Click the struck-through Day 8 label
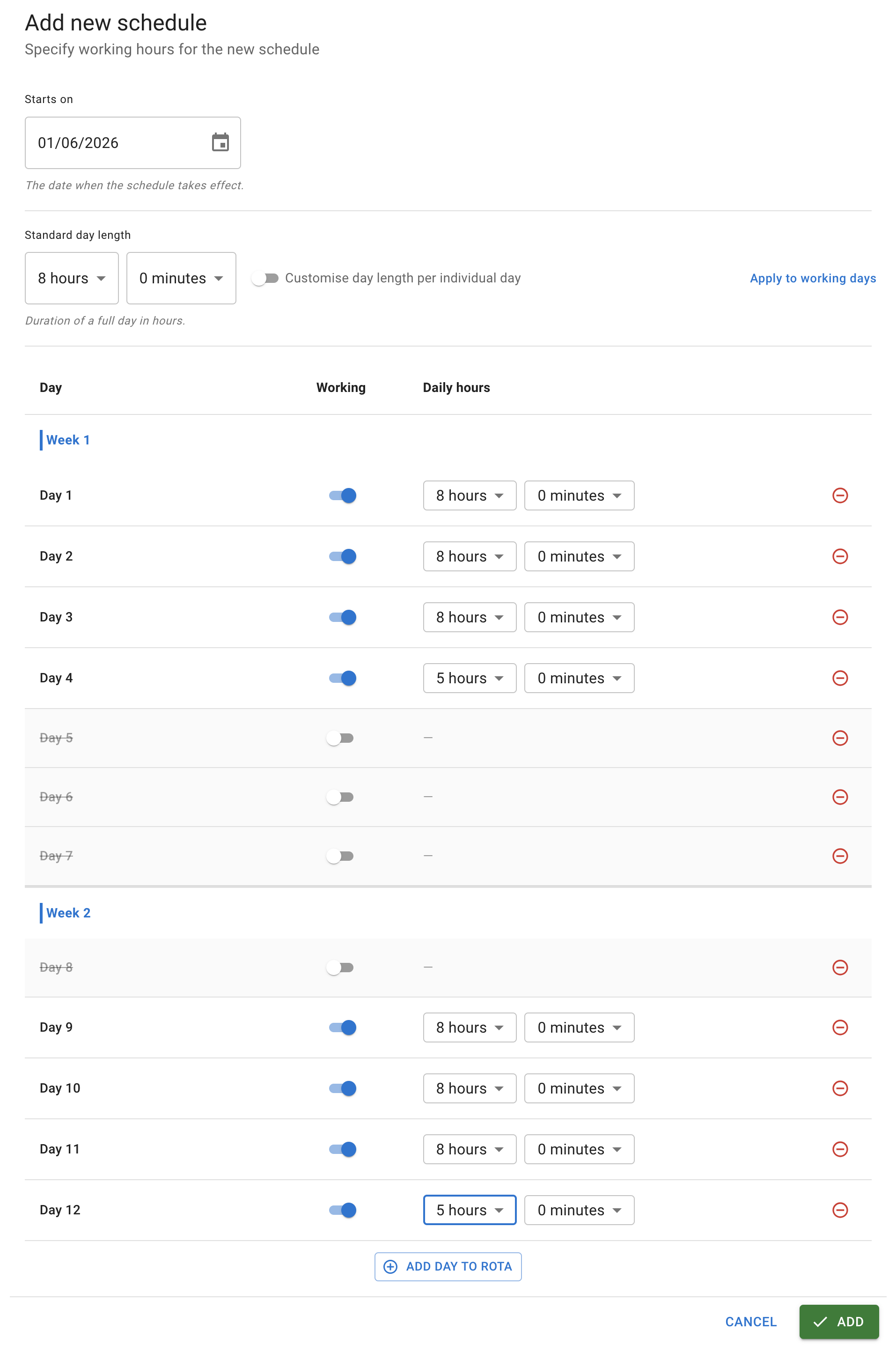Viewport: 896px width, 1360px height. tap(56, 967)
